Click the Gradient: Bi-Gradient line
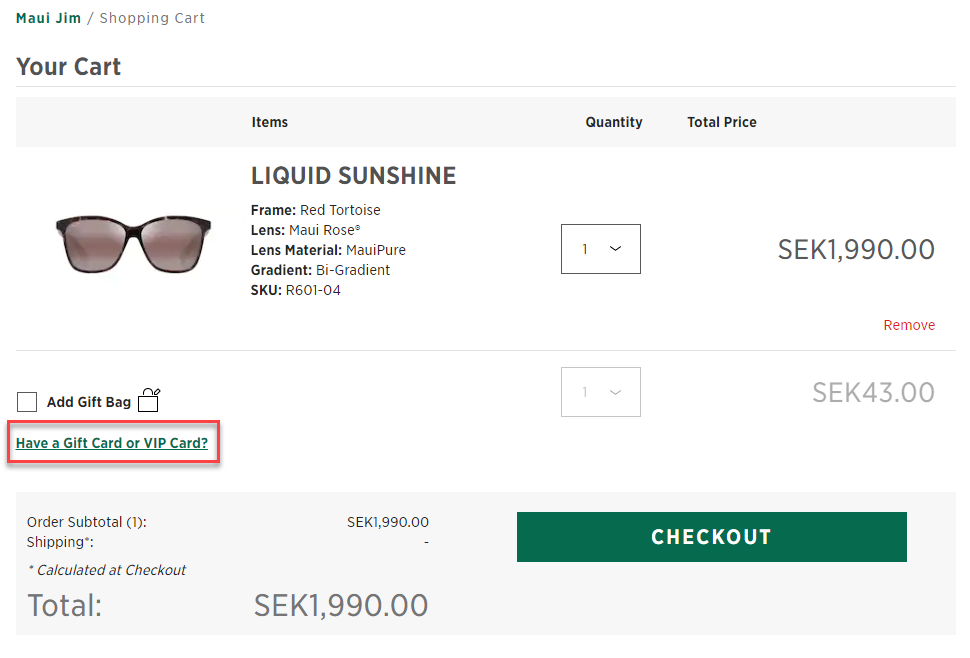This screenshot has width=970, height=658. [320, 270]
